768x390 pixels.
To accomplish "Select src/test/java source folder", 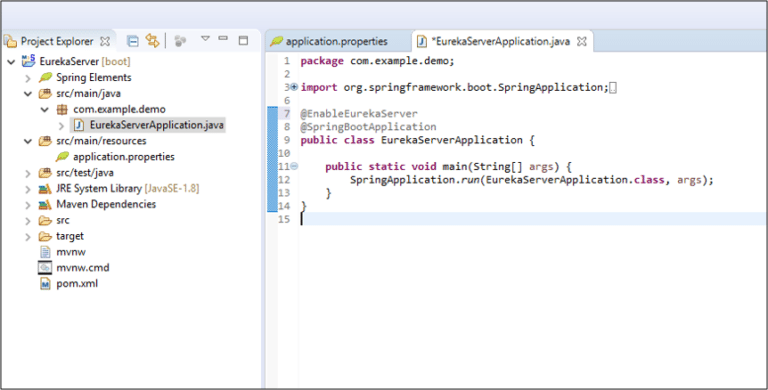I will coord(85,172).
